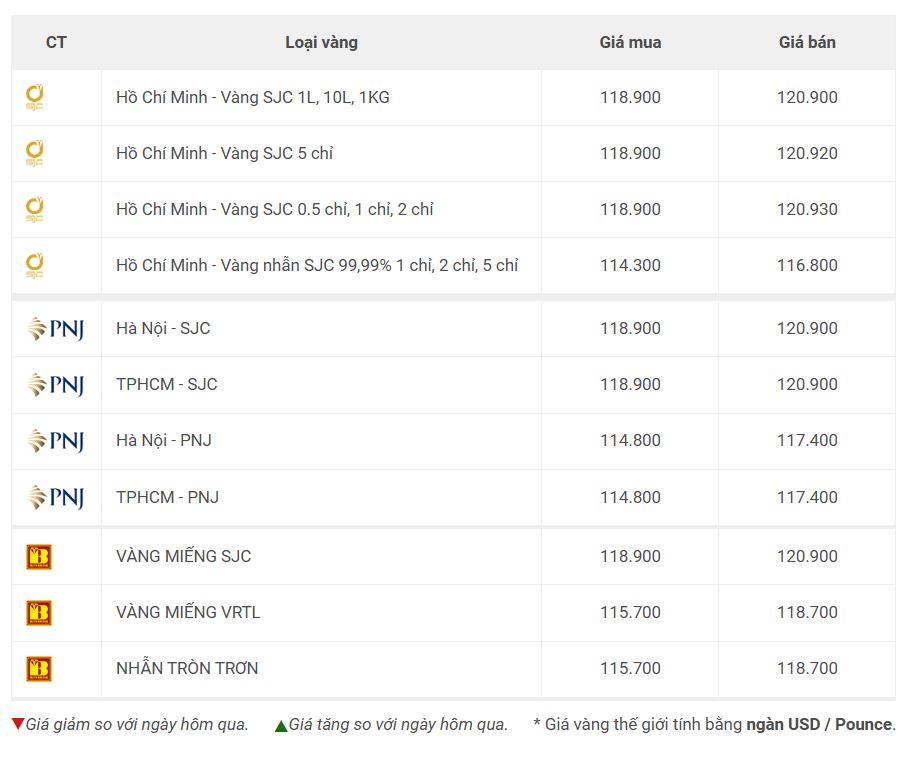Click SJC logo in the Vàng SJC 5 chỉ row
Viewport: 906px width, 759px height.
35,153
